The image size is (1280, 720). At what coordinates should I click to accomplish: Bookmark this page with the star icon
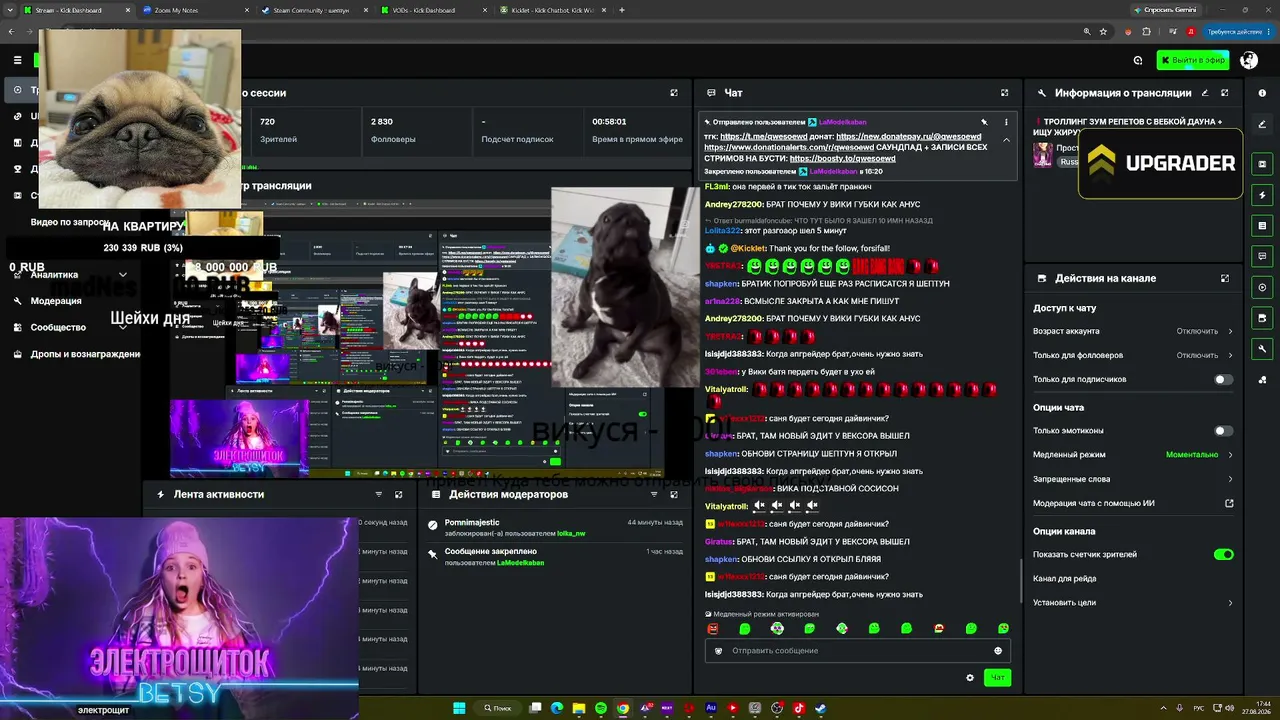[x=1103, y=31]
